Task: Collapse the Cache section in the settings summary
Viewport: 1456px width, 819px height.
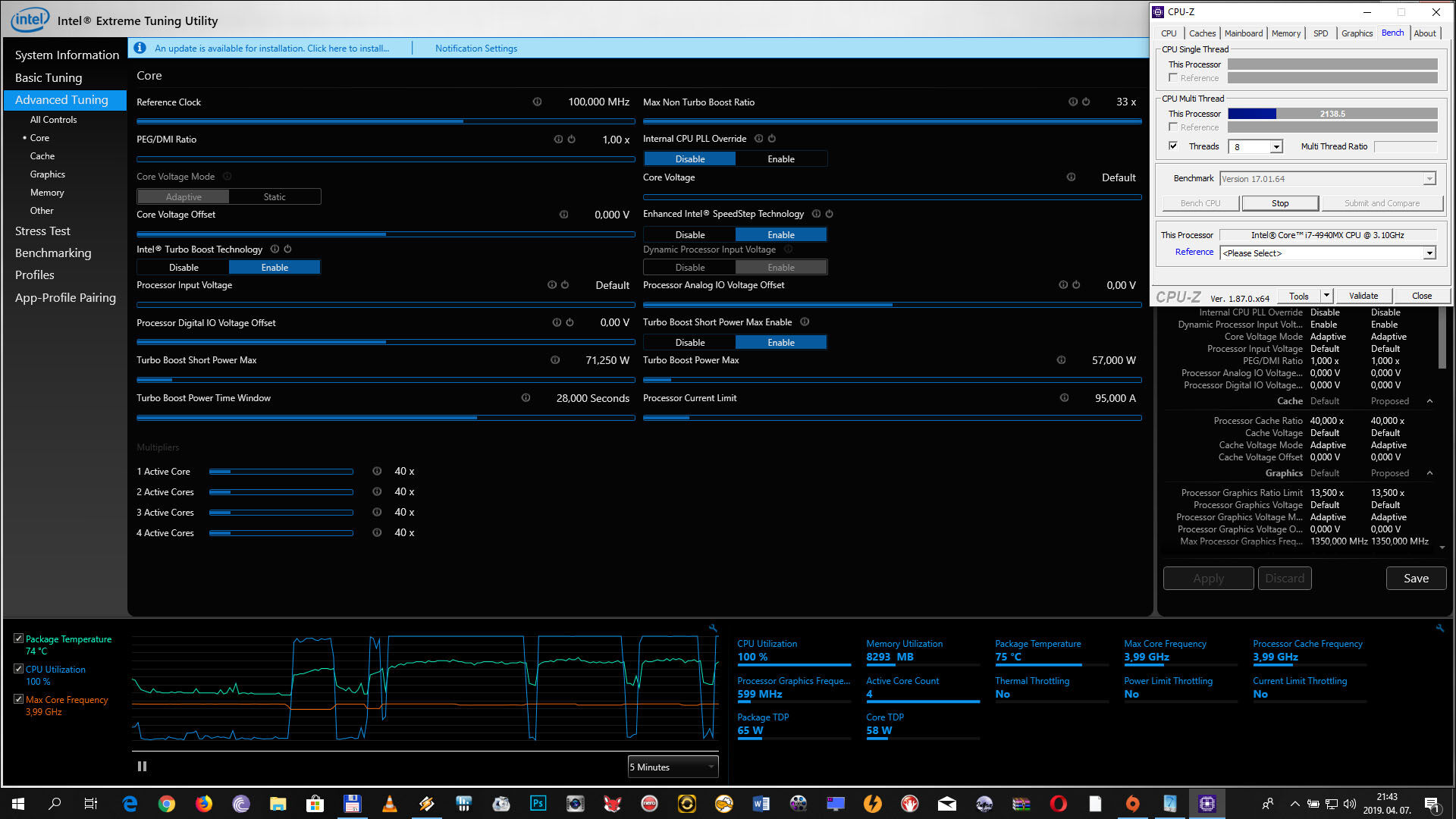Action: [1429, 401]
